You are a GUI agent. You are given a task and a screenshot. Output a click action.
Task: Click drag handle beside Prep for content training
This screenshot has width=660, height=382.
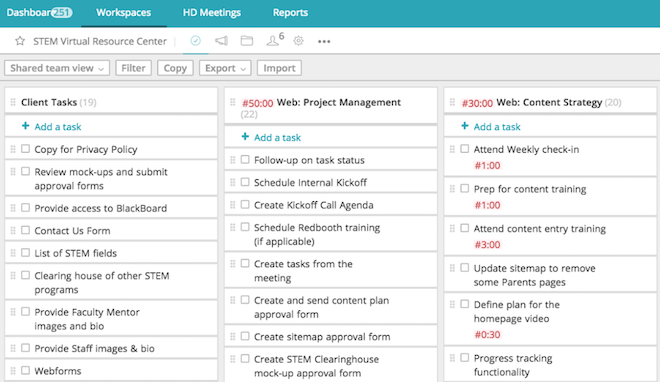pyautogui.click(x=452, y=188)
